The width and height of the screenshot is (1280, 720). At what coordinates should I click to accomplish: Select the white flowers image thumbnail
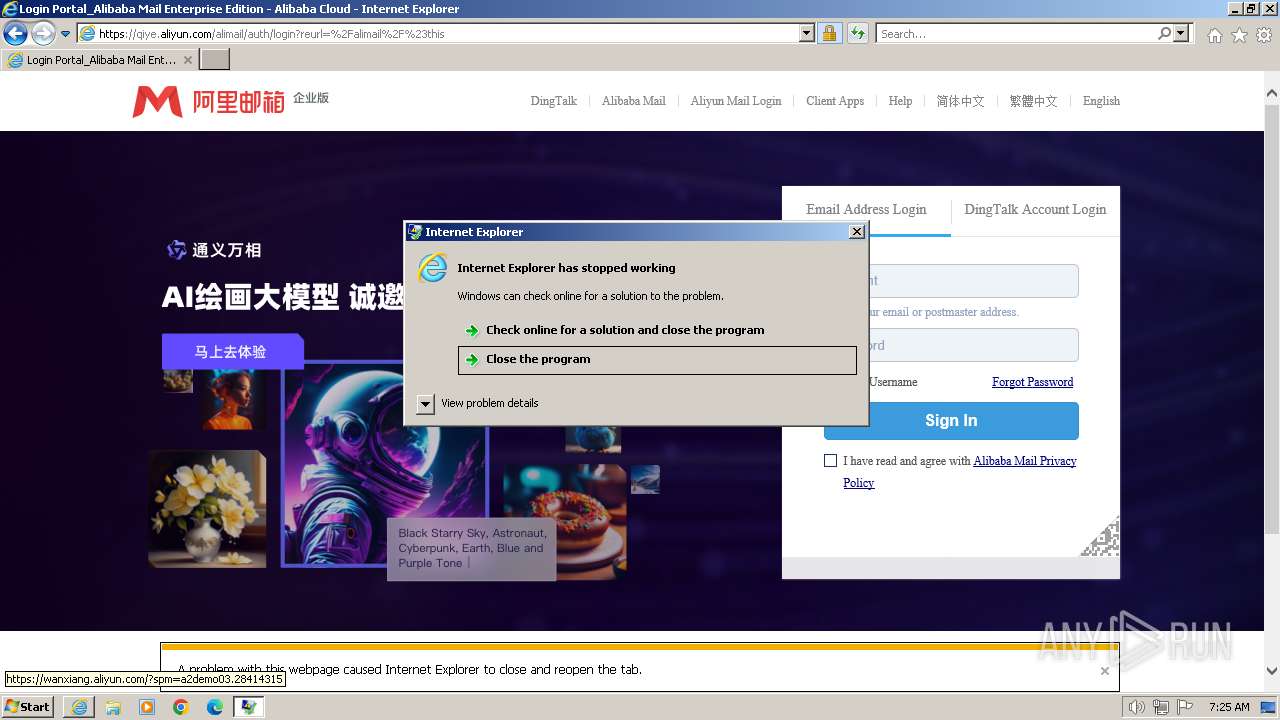tap(207, 509)
